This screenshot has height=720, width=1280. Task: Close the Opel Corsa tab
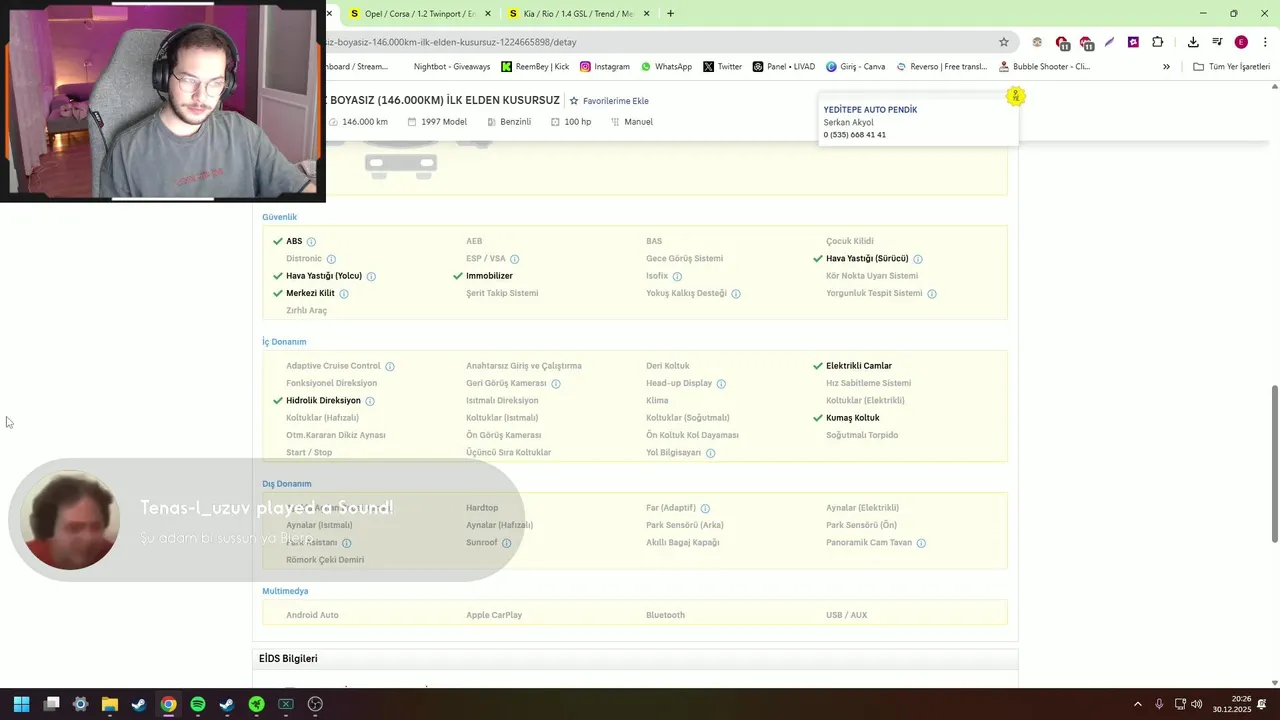coord(488,14)
